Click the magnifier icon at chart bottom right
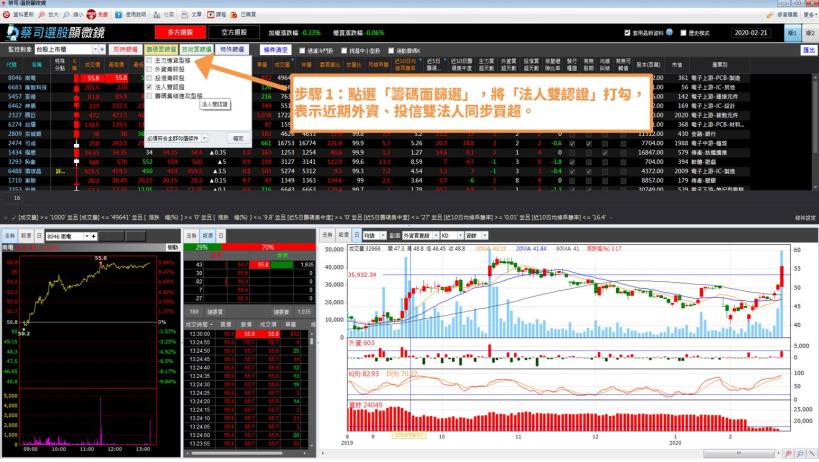Image resolution: width=819 pixels, height=462 pixels. tap(800, 454)
